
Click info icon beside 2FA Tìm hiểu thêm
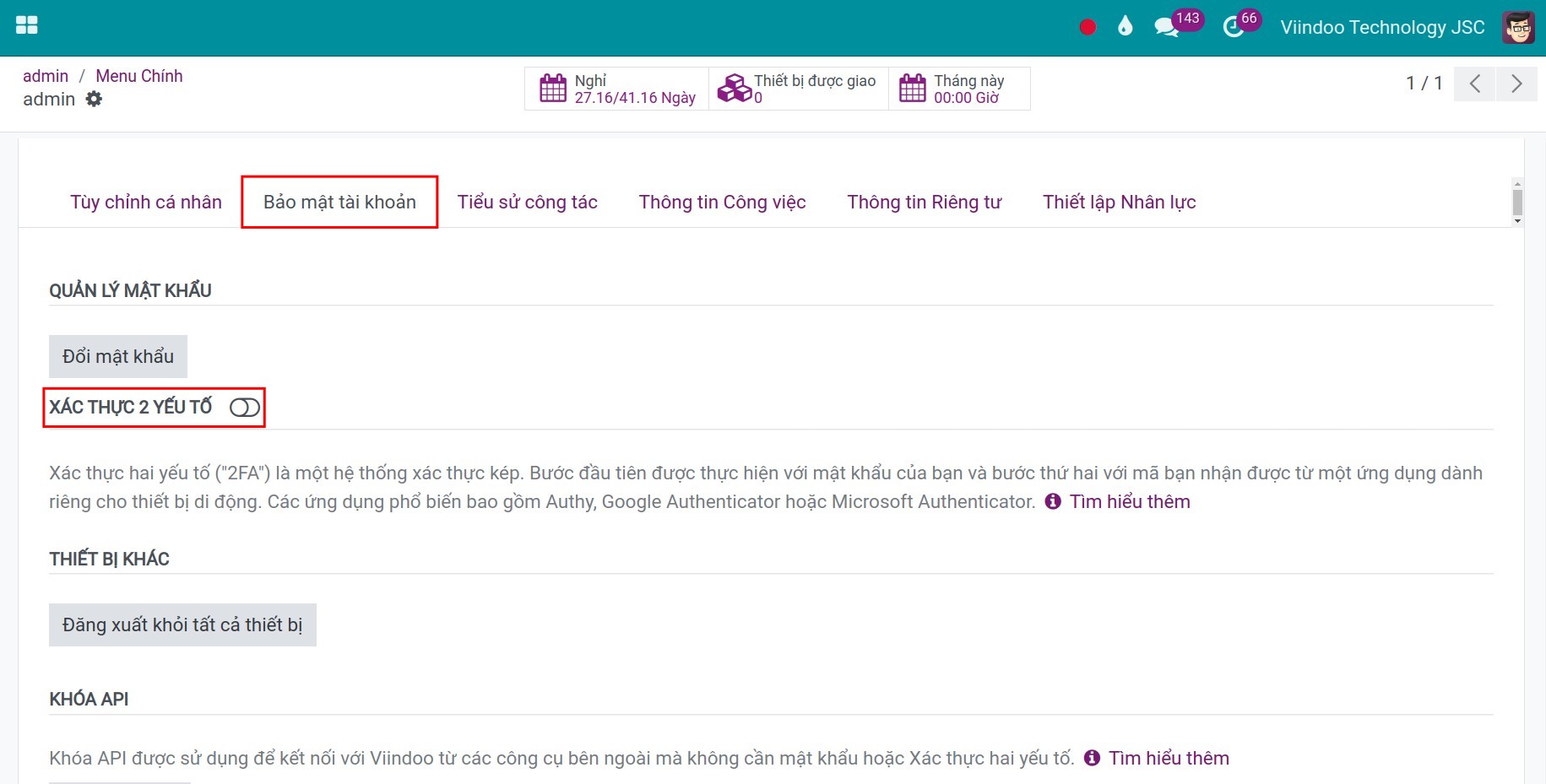1053,501
